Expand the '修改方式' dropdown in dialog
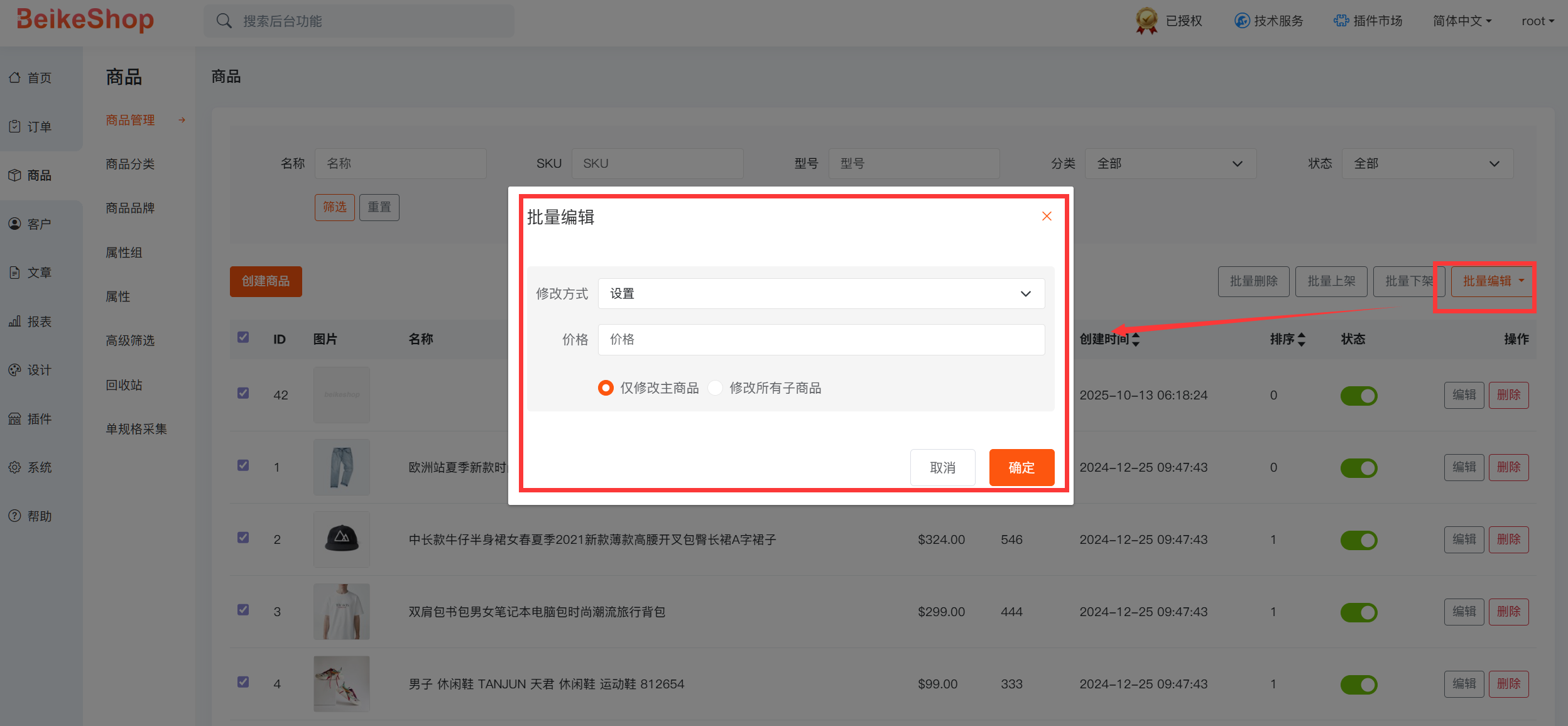1568x726 pixels. point(820,294)
